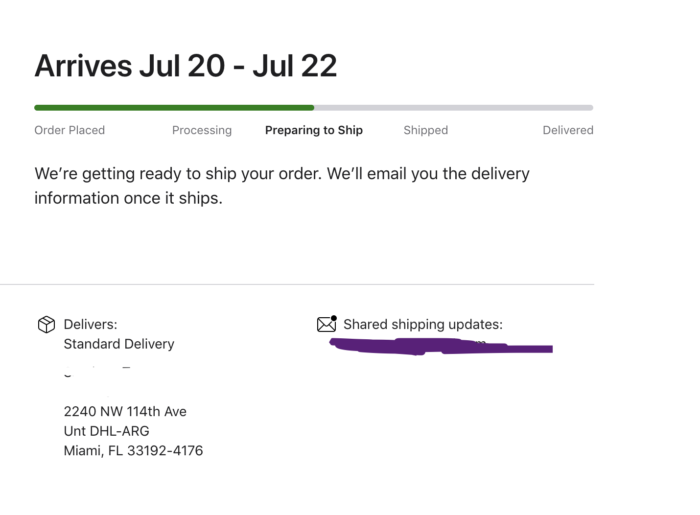Click the Miami, FL 33192-4176 line

(133, 451)
